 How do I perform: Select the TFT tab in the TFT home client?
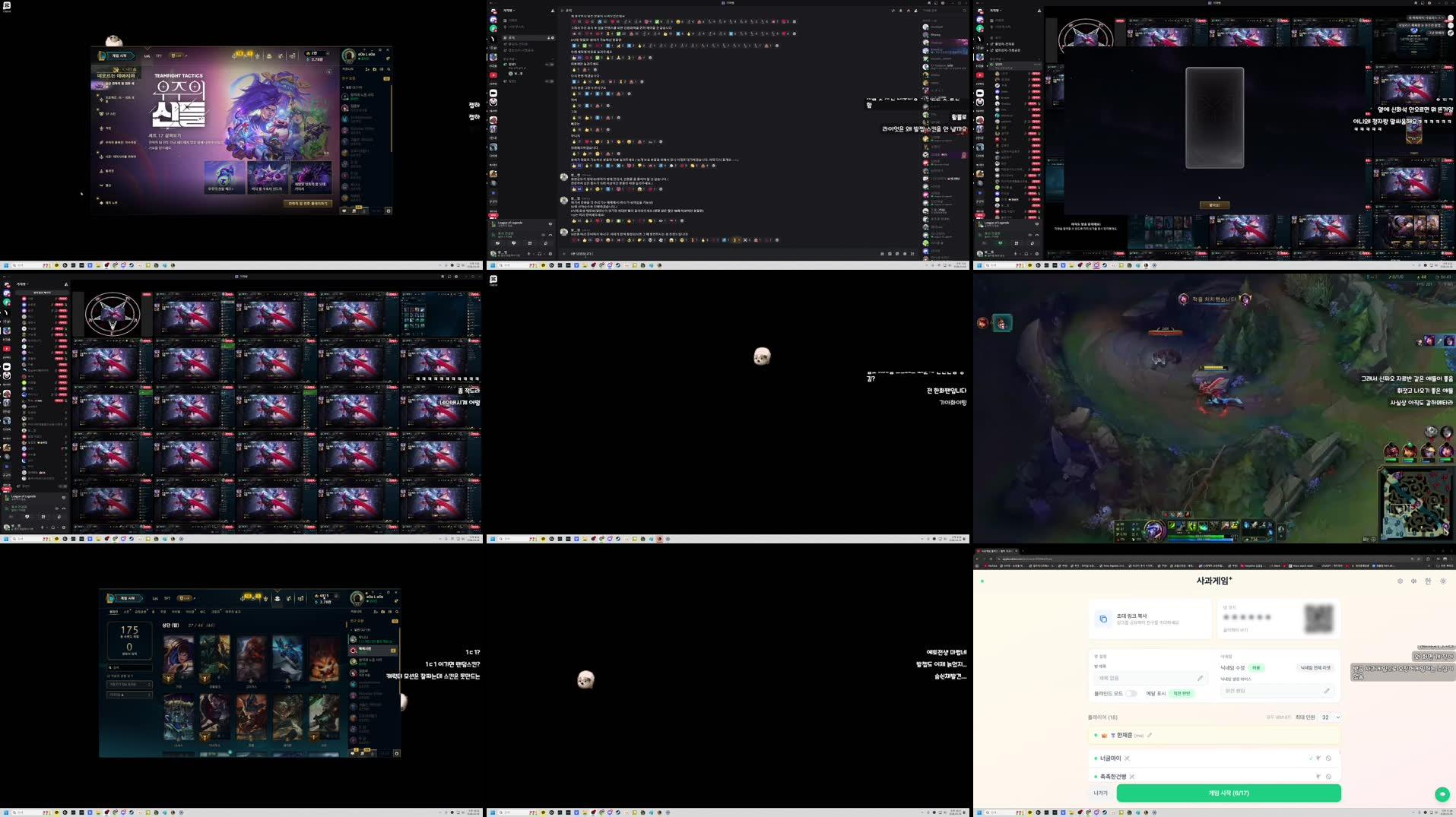(159, 55)
